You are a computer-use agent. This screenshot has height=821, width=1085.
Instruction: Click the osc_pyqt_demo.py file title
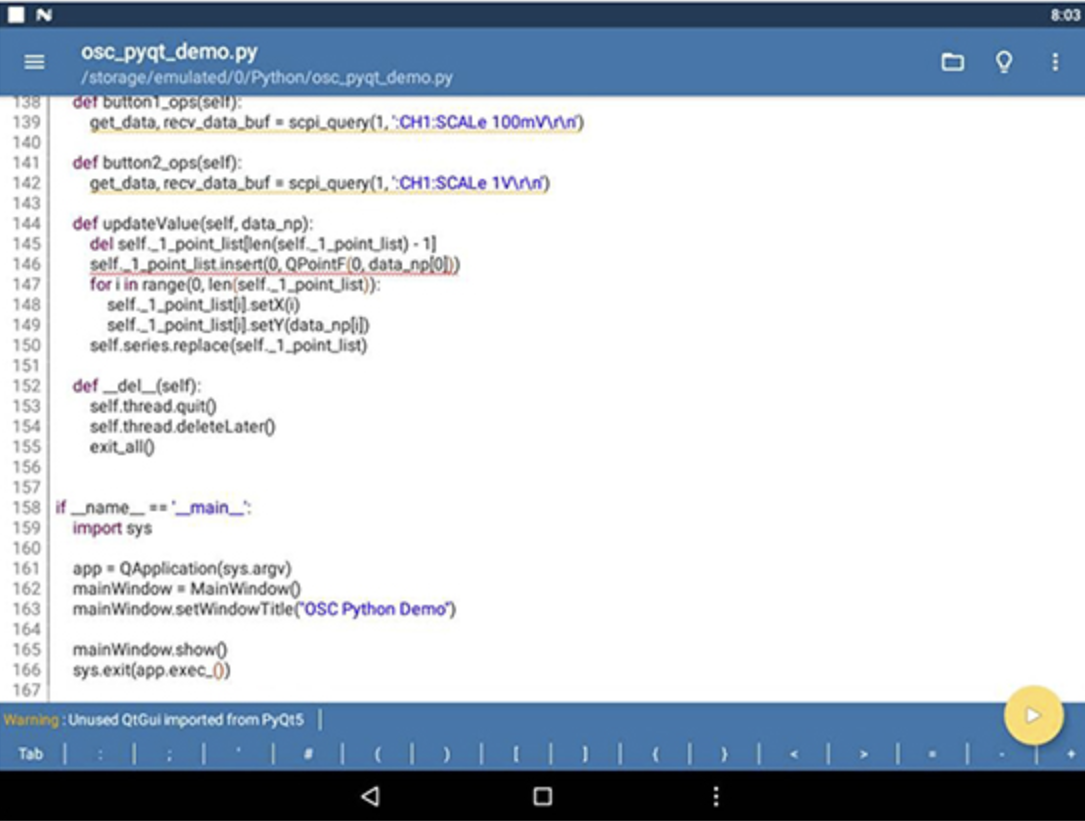[x=168, y=52]
